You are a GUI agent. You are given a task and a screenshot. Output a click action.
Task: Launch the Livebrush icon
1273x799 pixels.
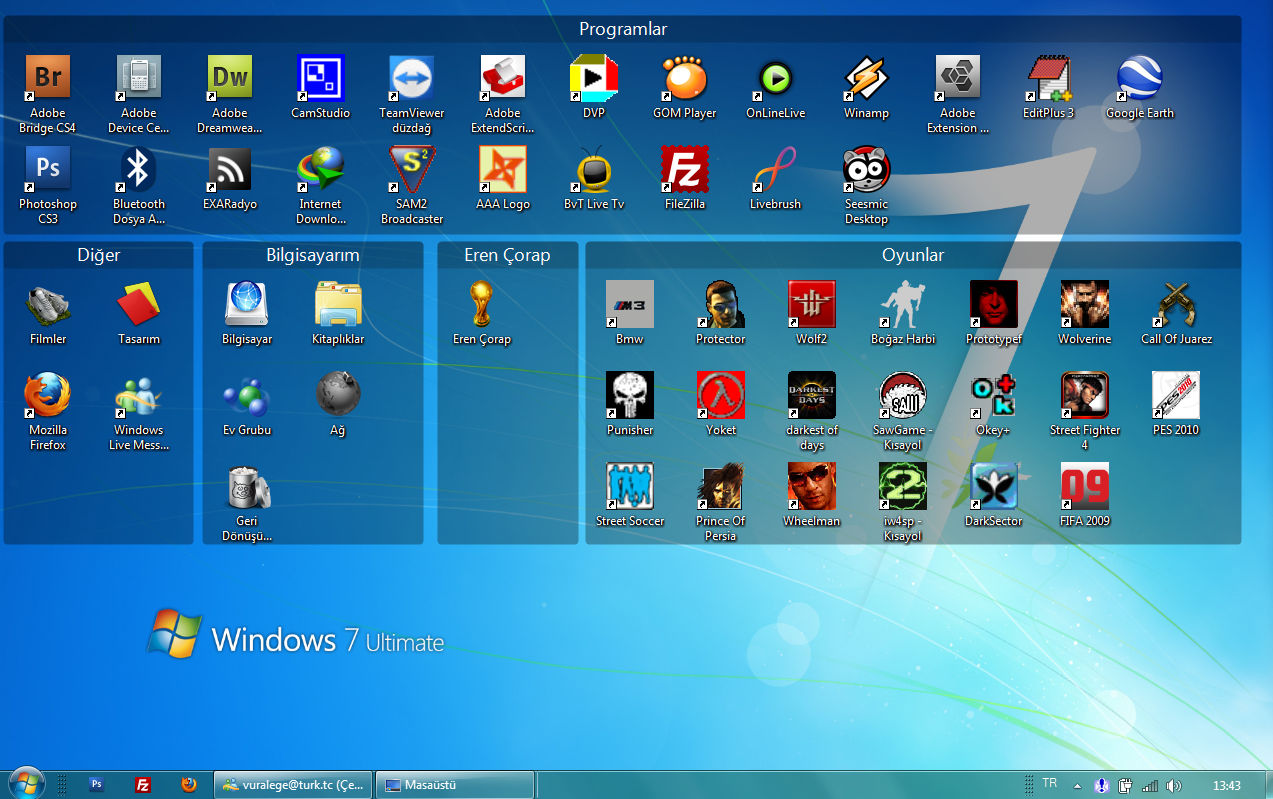[776, 169]
